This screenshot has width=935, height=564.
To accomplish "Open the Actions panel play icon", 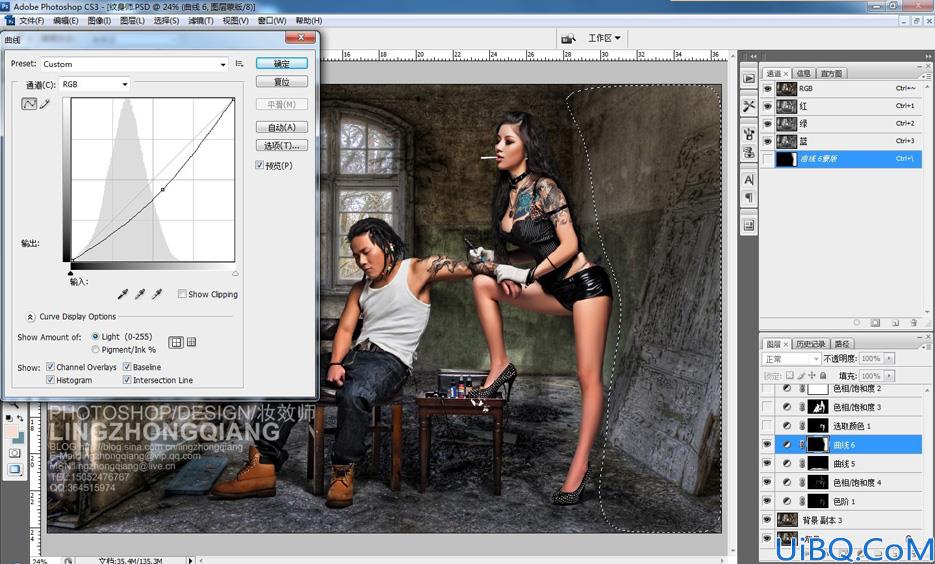I will (749, 78).
